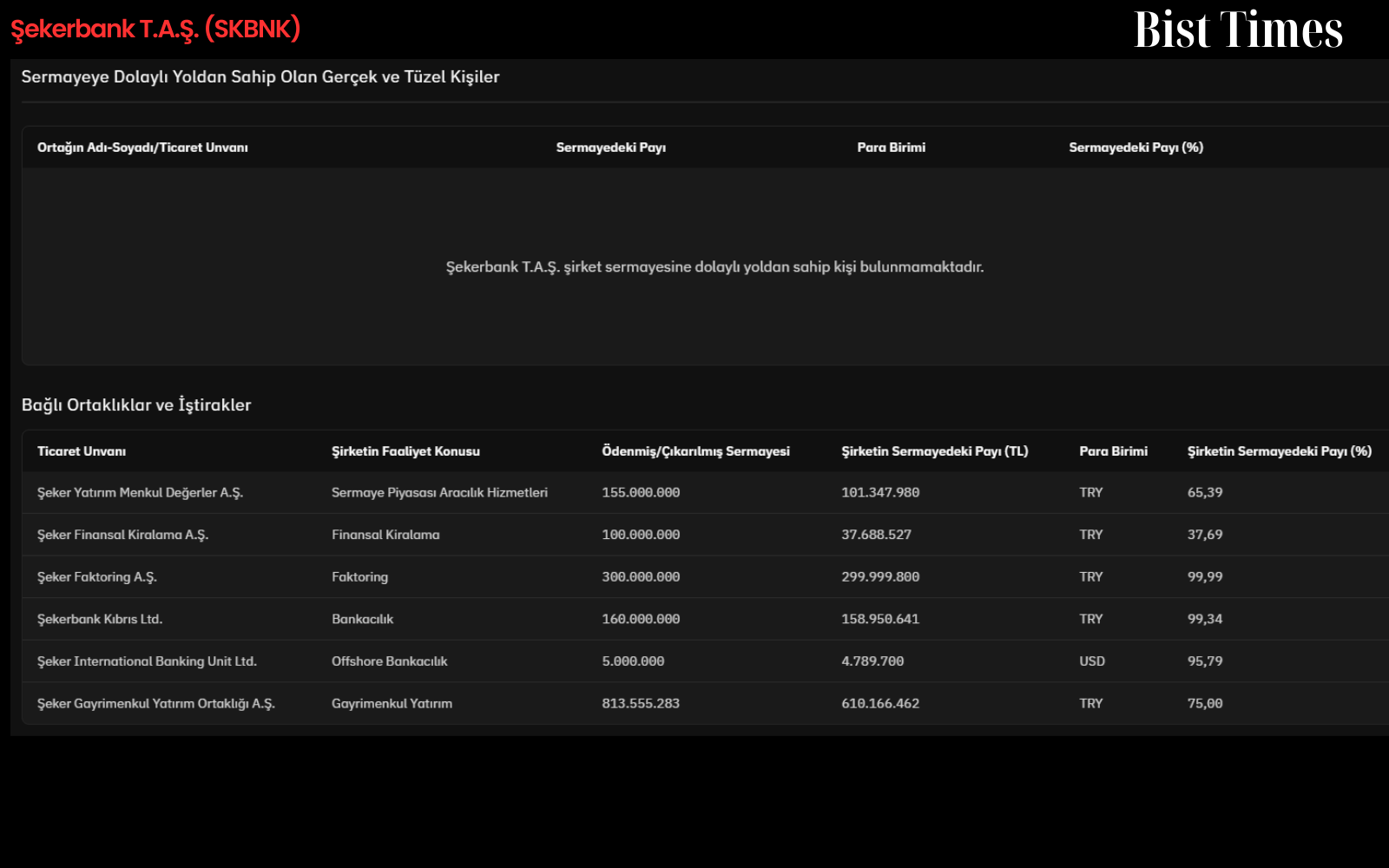
Task: Click the Şirketin Faaliyet Konusu column header
Action: [405, 451]
